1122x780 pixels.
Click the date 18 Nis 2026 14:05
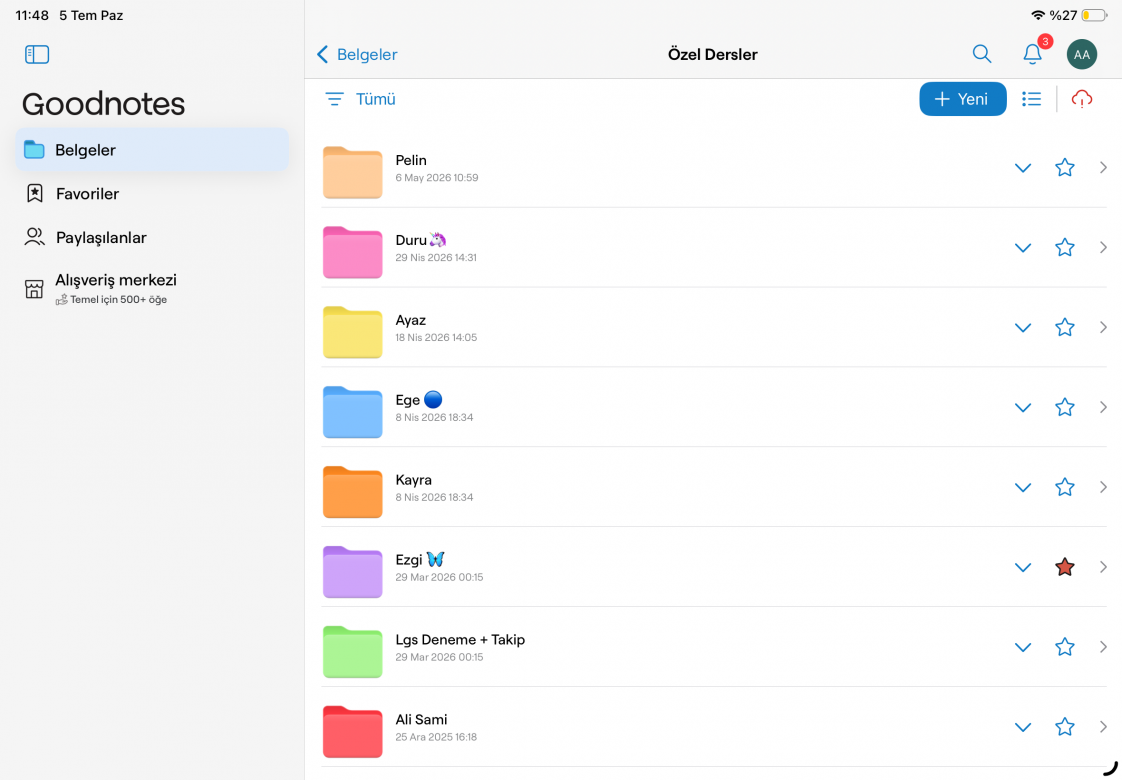(436, 337)
